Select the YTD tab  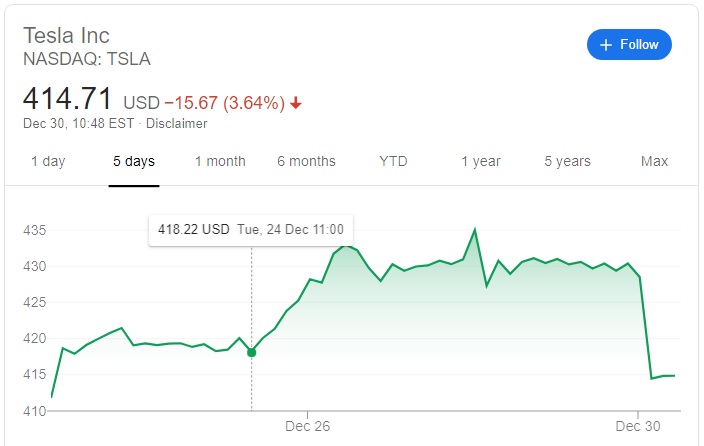click(394, 162)
